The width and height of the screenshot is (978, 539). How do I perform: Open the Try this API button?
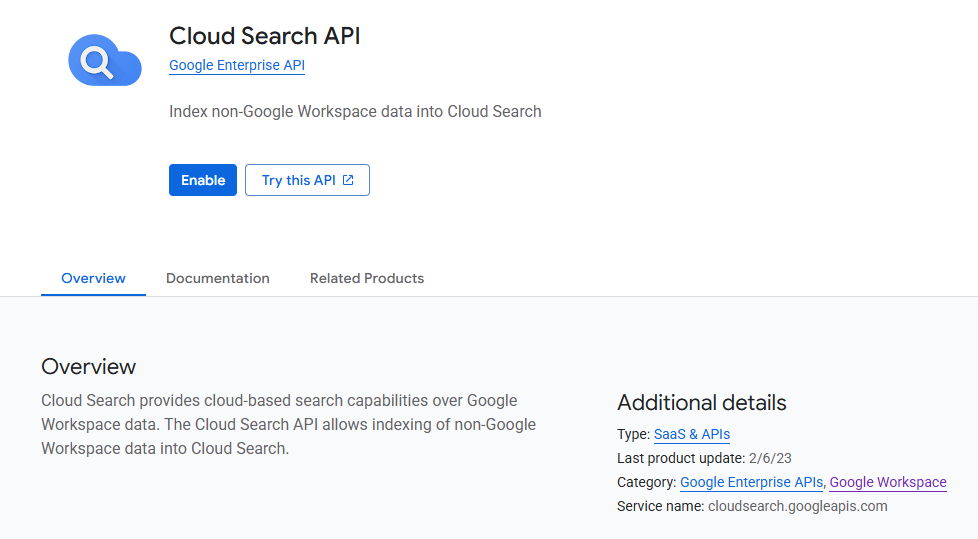click(x=307, y=180)
